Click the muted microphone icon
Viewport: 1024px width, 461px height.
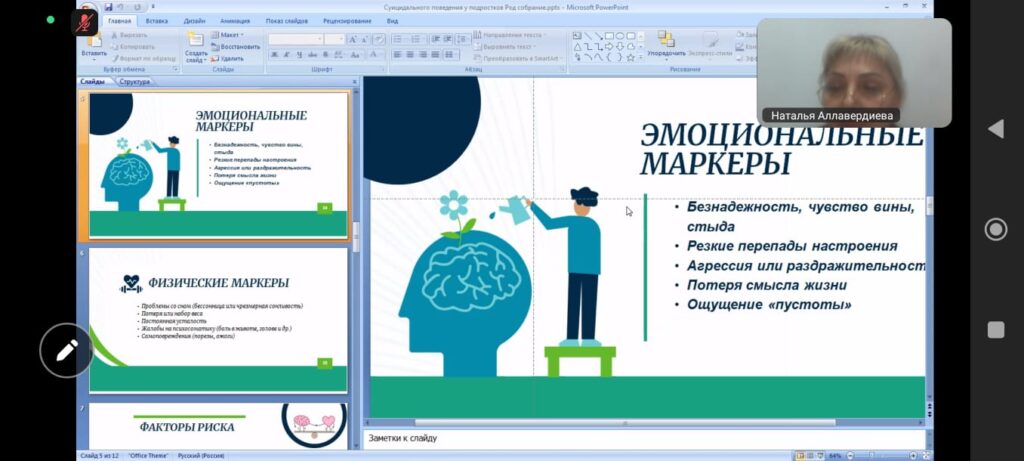coord(84,22)
